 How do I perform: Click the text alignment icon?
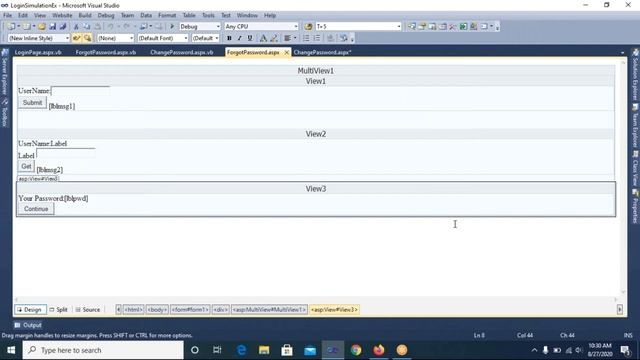point(288,38)
